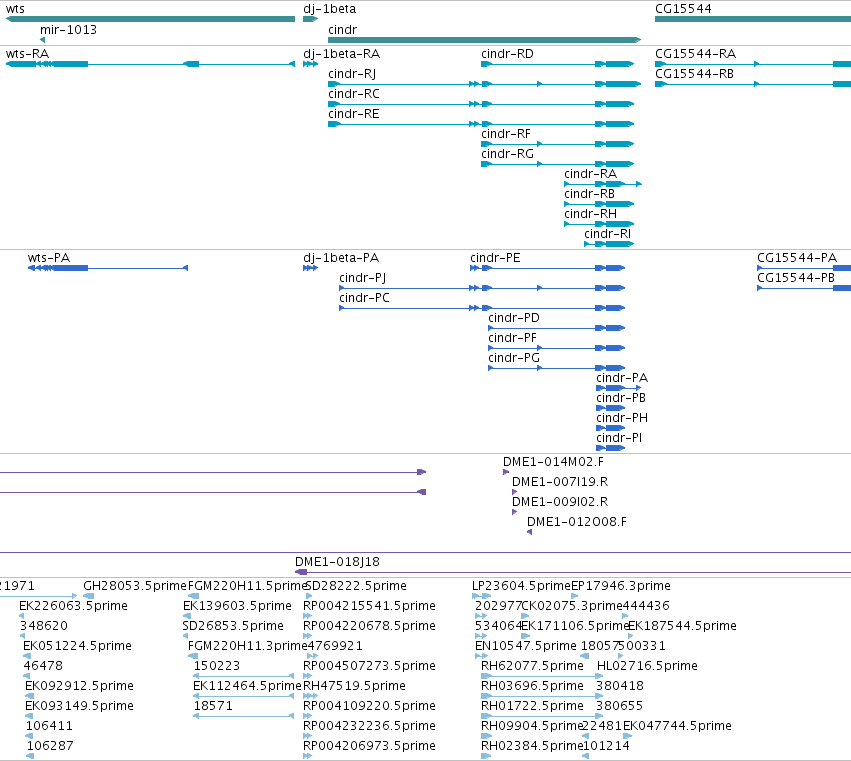Click SD26853.5prime EST label
The image size is (851, 761).
[x=233, y=626]
